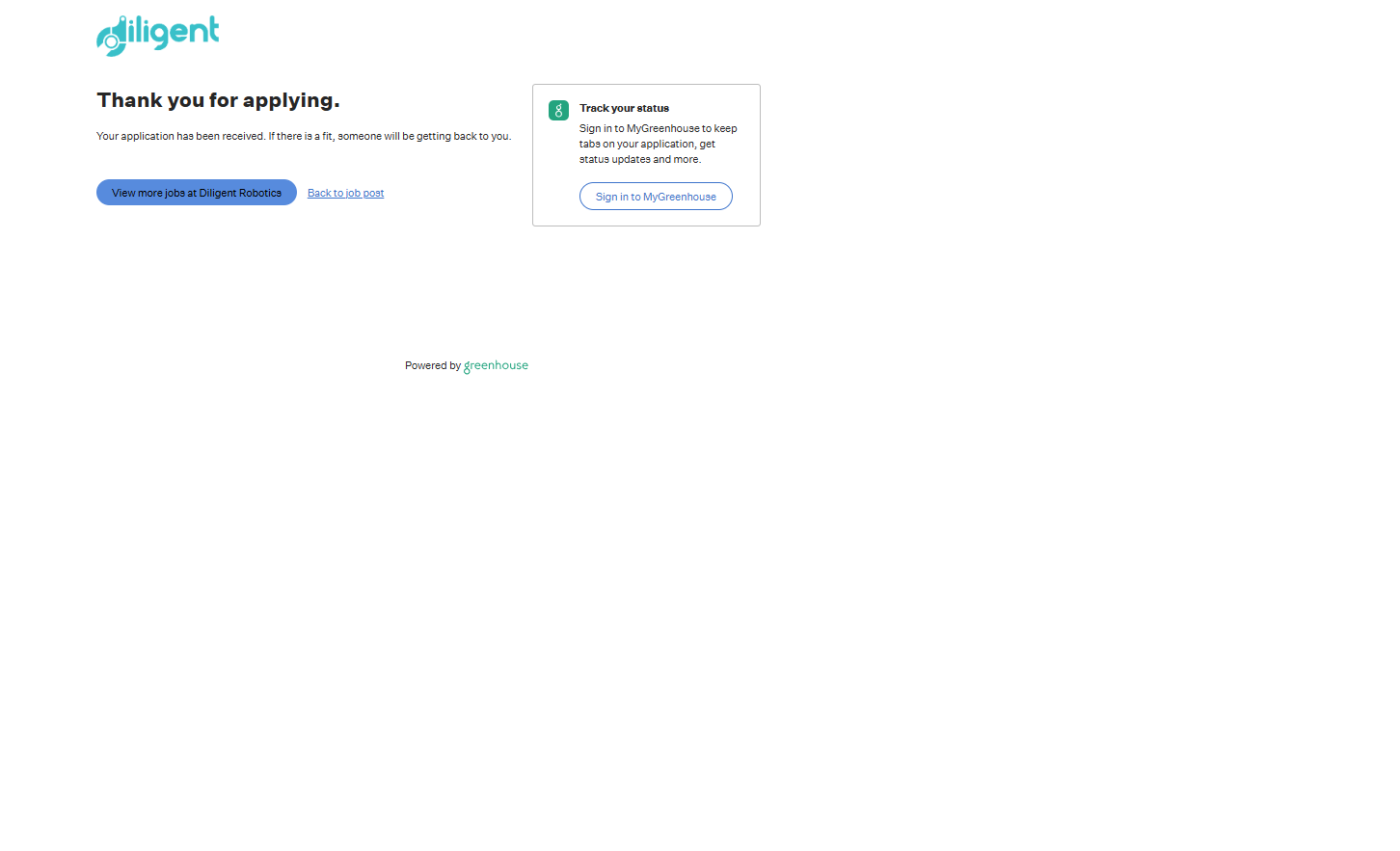The width and height of the screenshot is (1400, 851).
Task: Click the 'Thank you for applying.' heading
Action: [218, 100]
